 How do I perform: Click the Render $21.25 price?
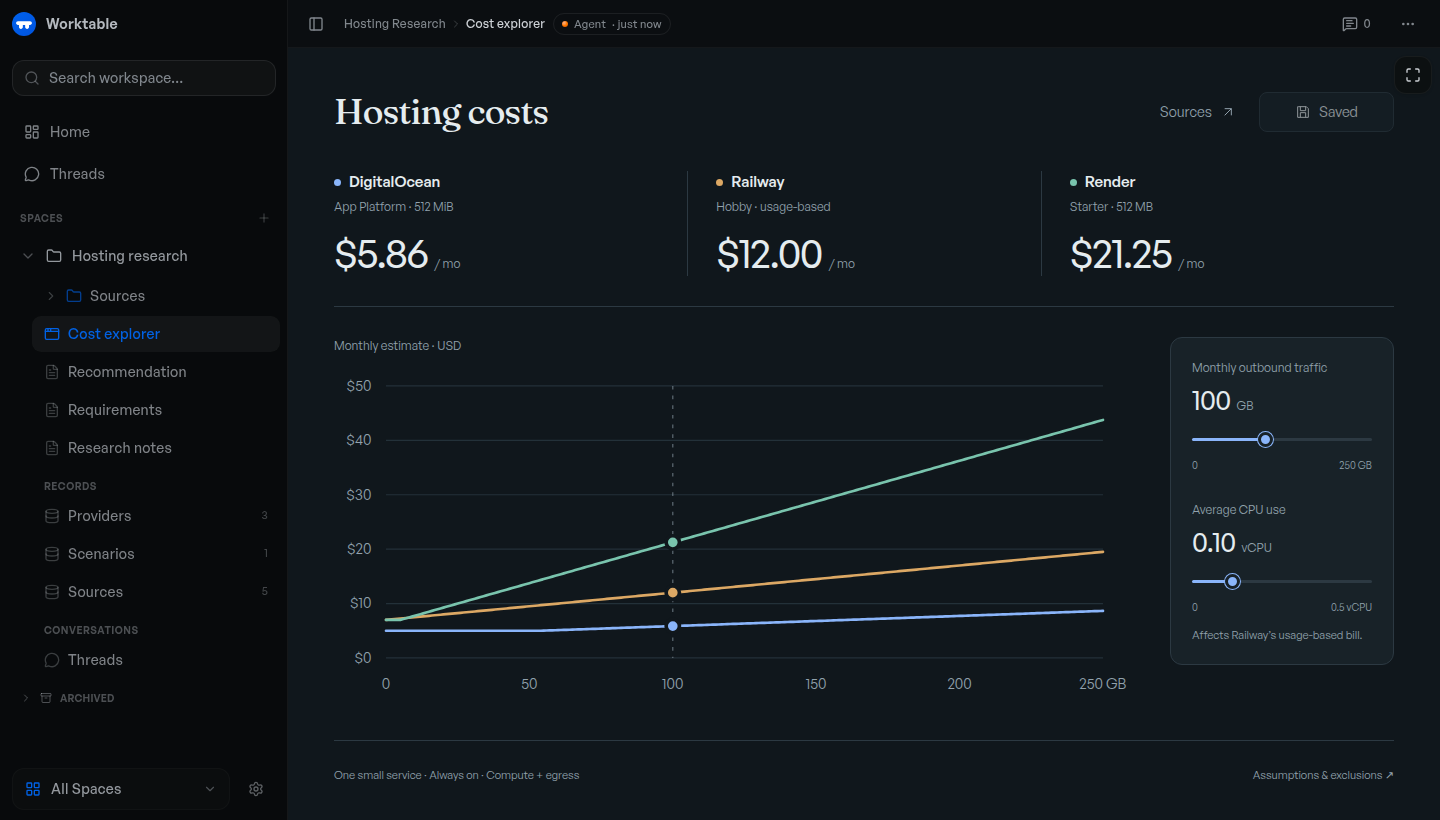[1121, 255]
